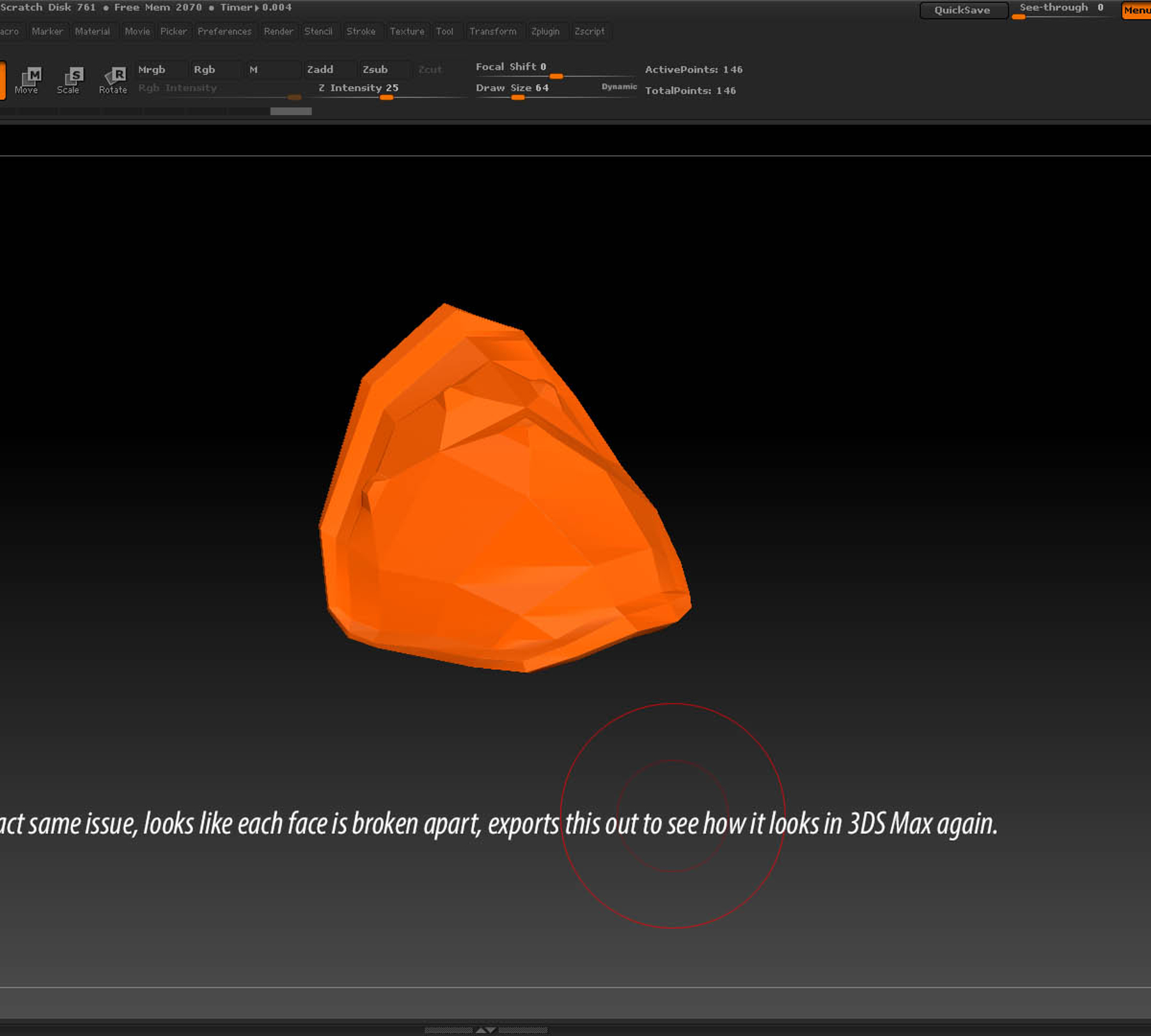The image size is (1151, 1036).
Task: Open the Preferences menu
Action: click(224, 31)
